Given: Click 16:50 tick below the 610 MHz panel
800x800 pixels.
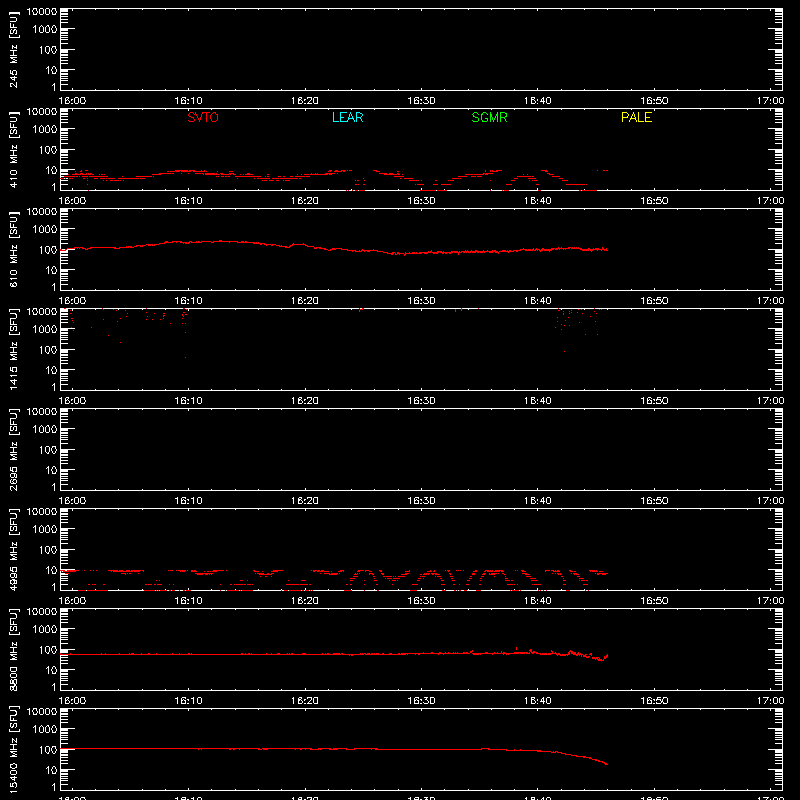Looking at the screenshot, I should tap(654, 301).
